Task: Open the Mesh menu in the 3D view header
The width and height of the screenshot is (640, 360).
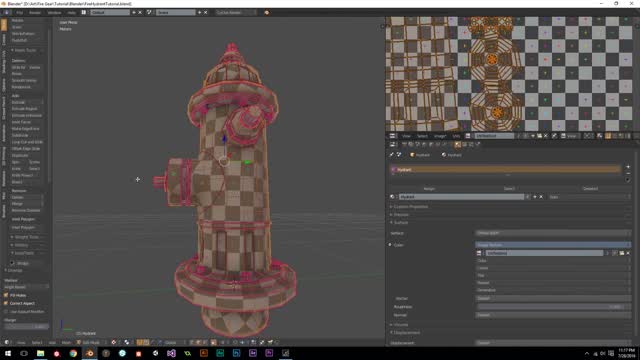Action: coord(67,342)
